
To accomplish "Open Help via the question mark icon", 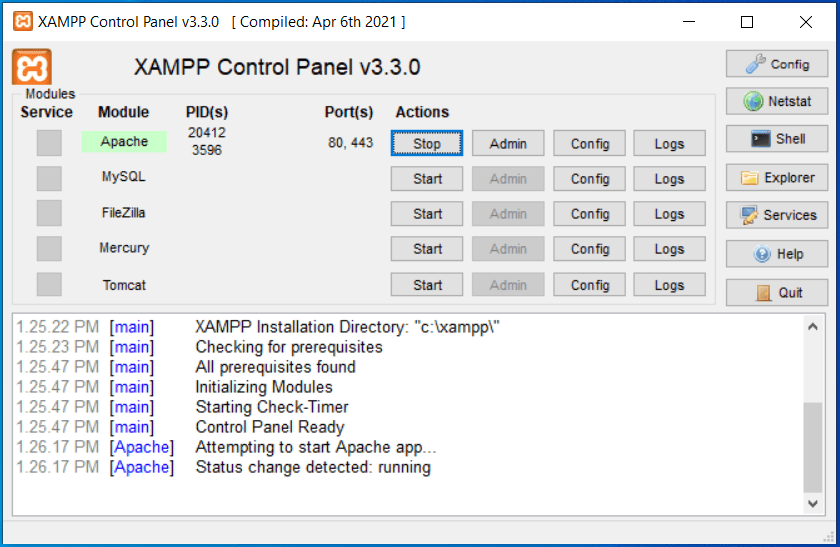I will [x=777, y=254].
